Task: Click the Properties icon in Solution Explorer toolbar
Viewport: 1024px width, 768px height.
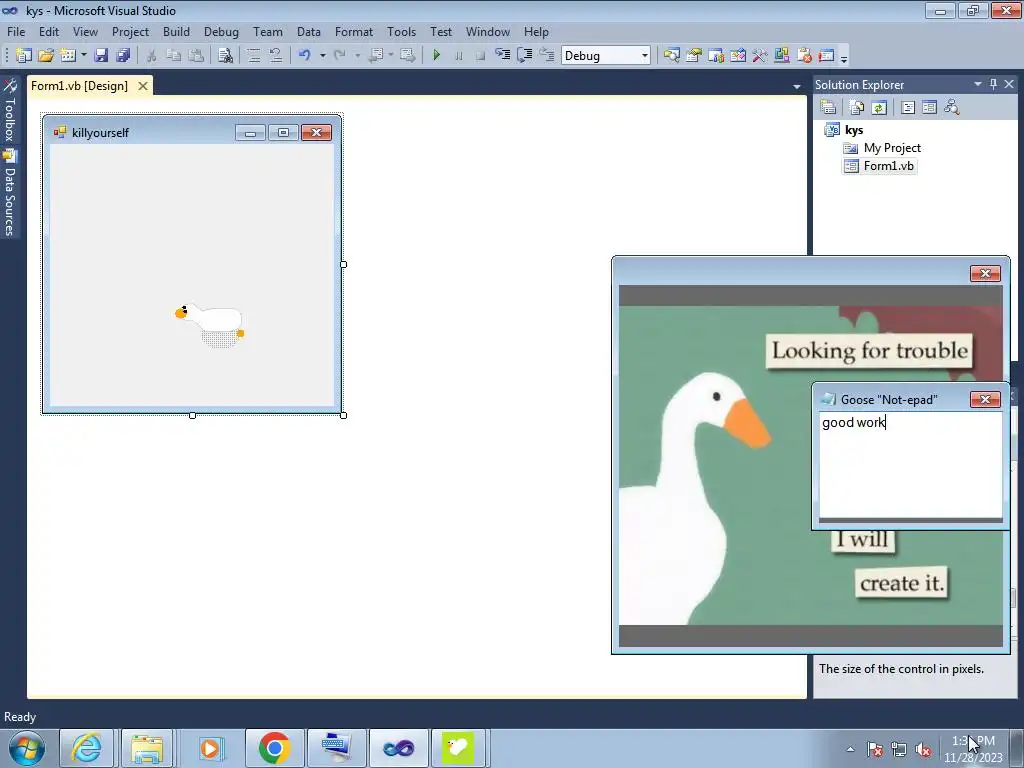Action: tap(828, 107)
